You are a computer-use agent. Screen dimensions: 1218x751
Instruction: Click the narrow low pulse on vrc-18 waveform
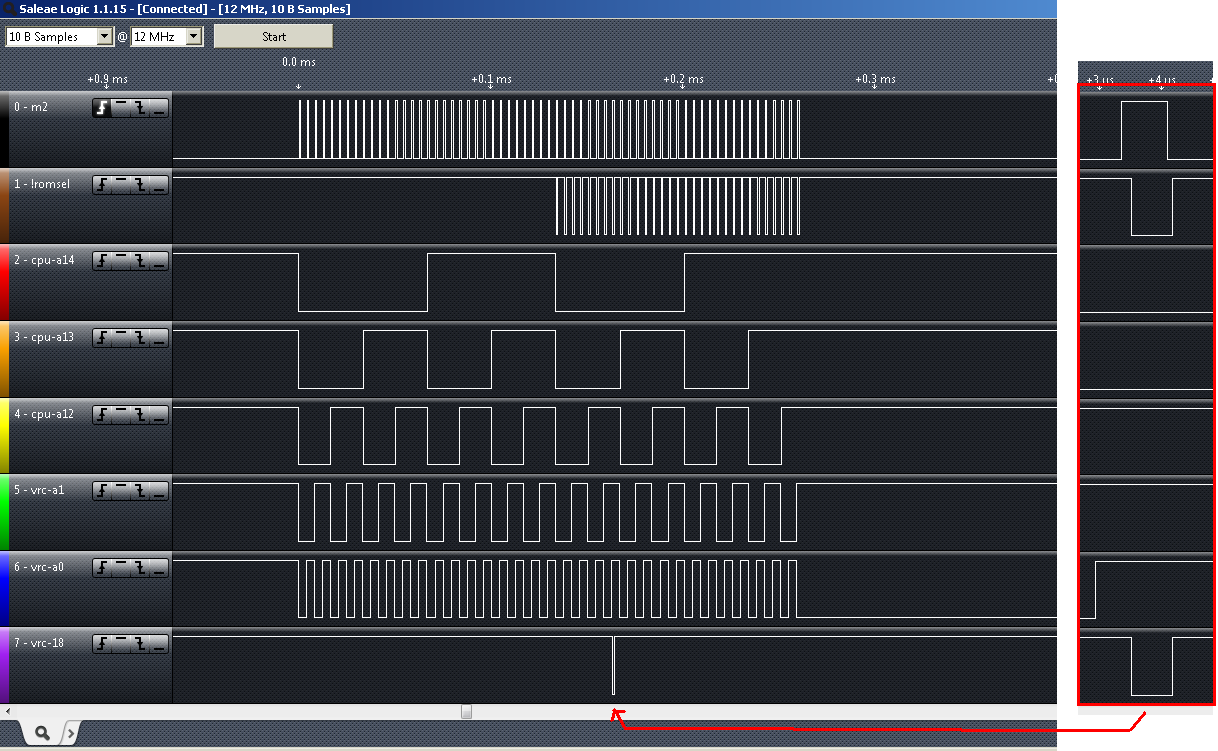point(613,665)
